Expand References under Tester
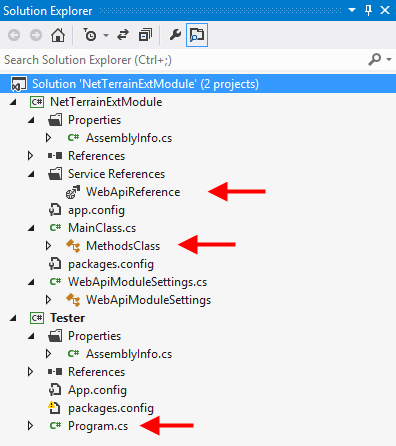The width and height of the screenshot is (396, 446). 30,372
